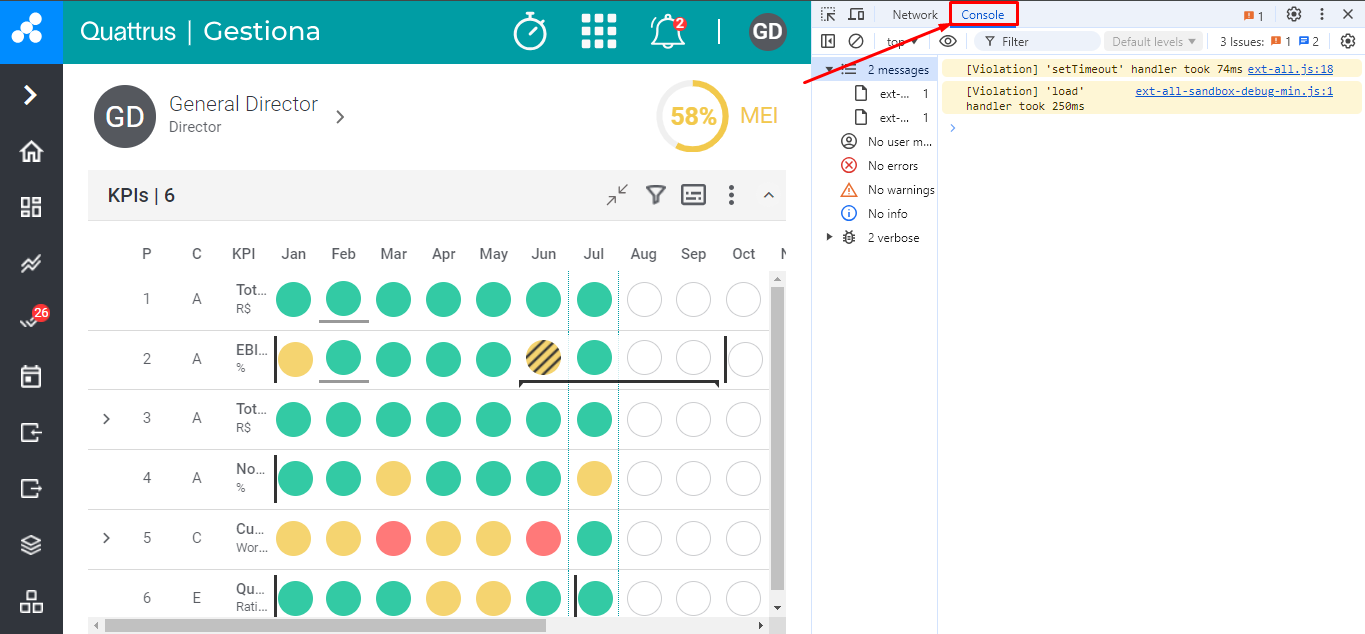Click the console prompt chevron

pyautogui.click(x=953, y=128)
